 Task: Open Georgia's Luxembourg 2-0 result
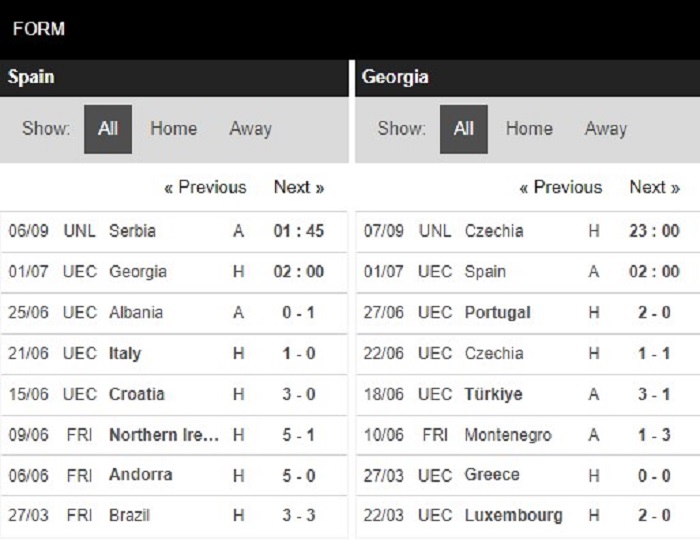click(x=528, y=516)
